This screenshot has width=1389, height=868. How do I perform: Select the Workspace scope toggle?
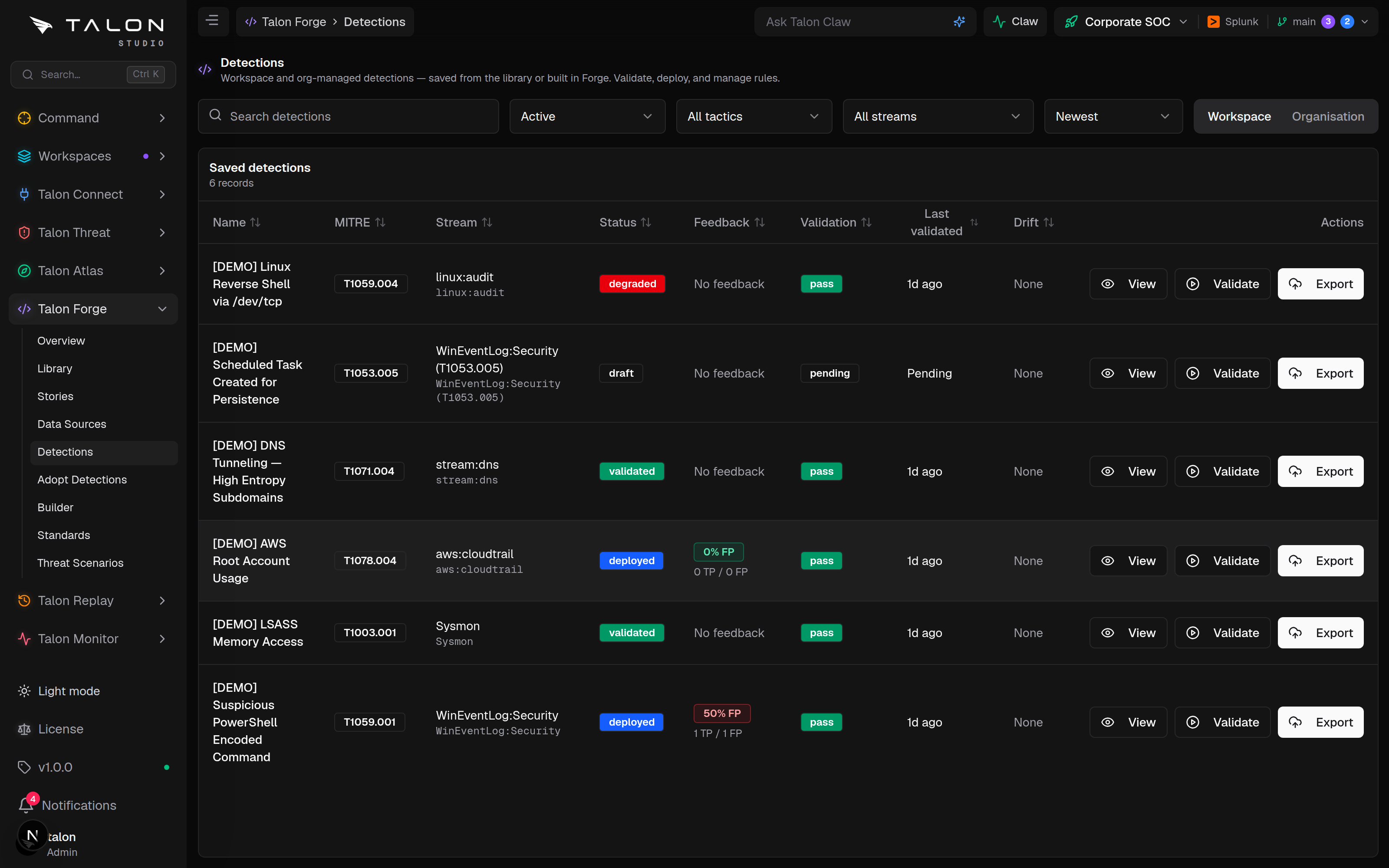pos(1239,117)
